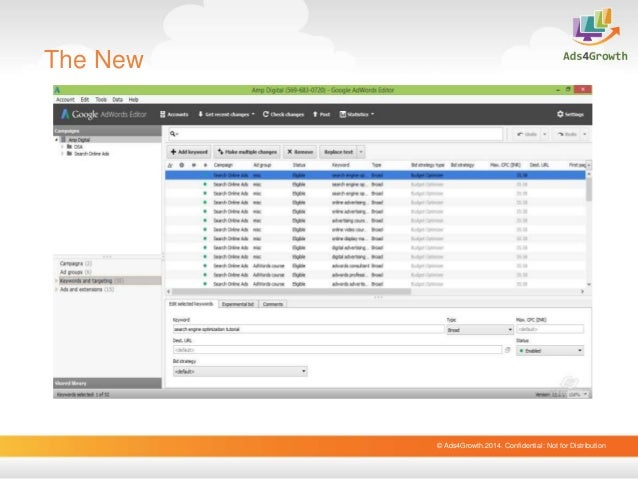
Task: Collapse the Amp Digital tree node
Action: [x=57, y=140]
